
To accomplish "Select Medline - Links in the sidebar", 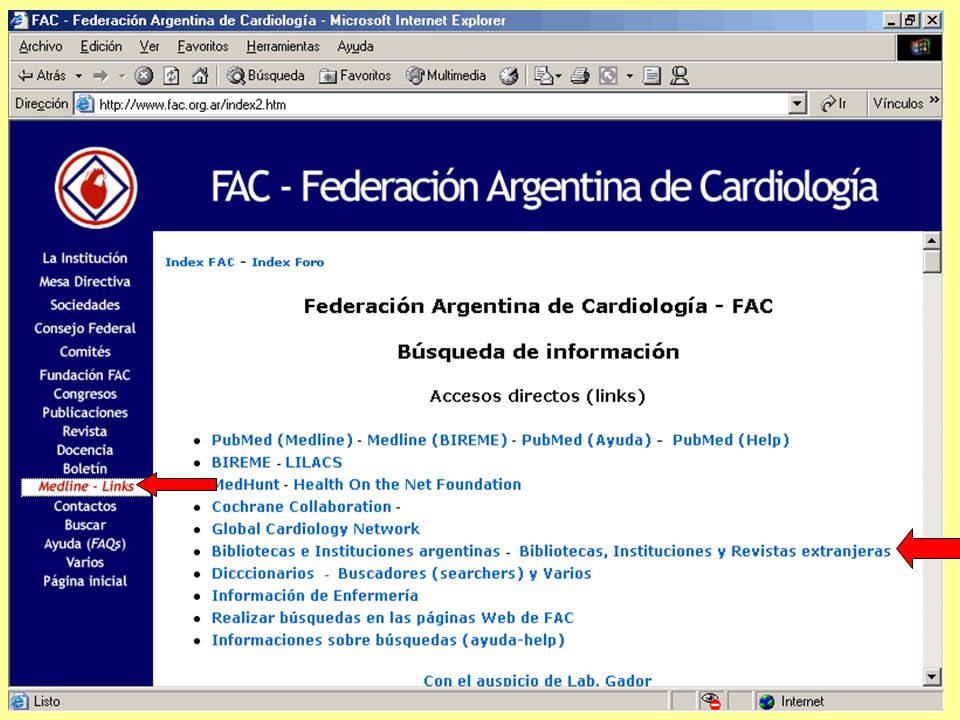I will coord(86,486).
